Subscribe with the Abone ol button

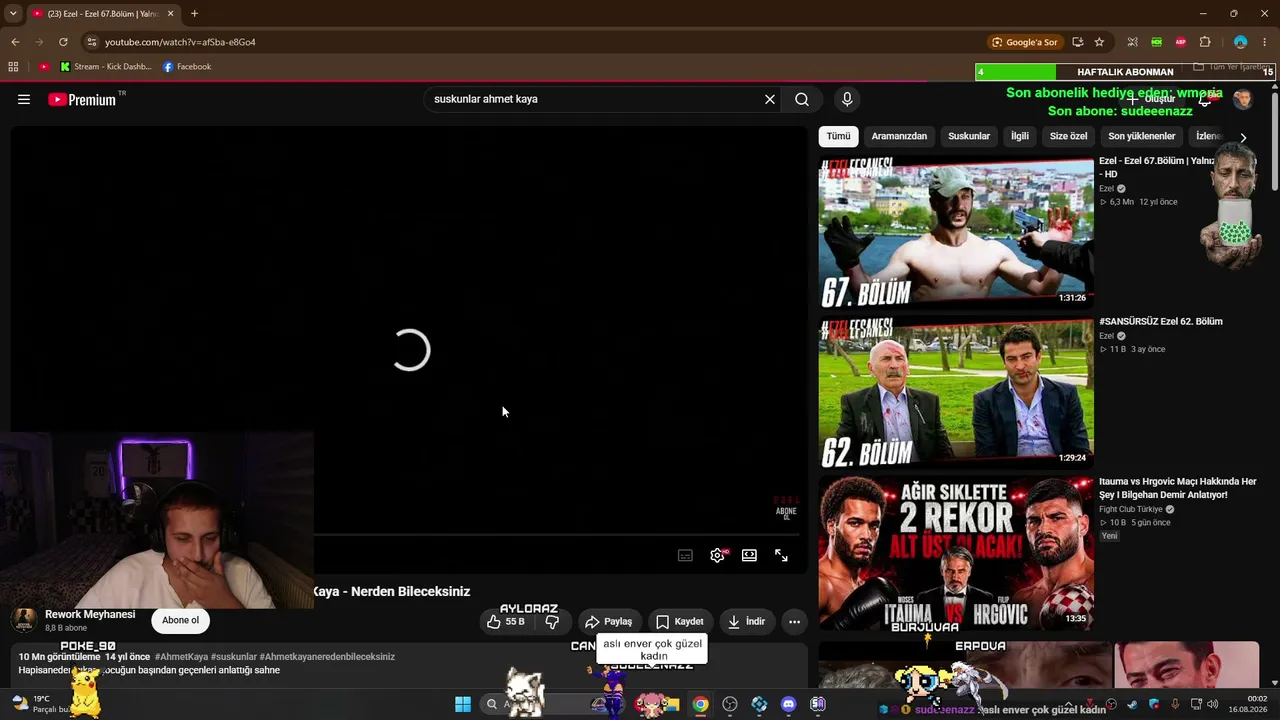pos(180,620)
